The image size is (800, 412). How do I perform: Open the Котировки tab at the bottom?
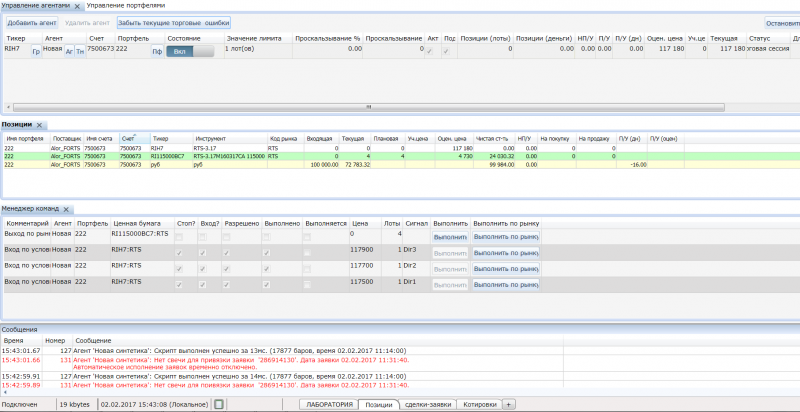(x=479, y=404)
